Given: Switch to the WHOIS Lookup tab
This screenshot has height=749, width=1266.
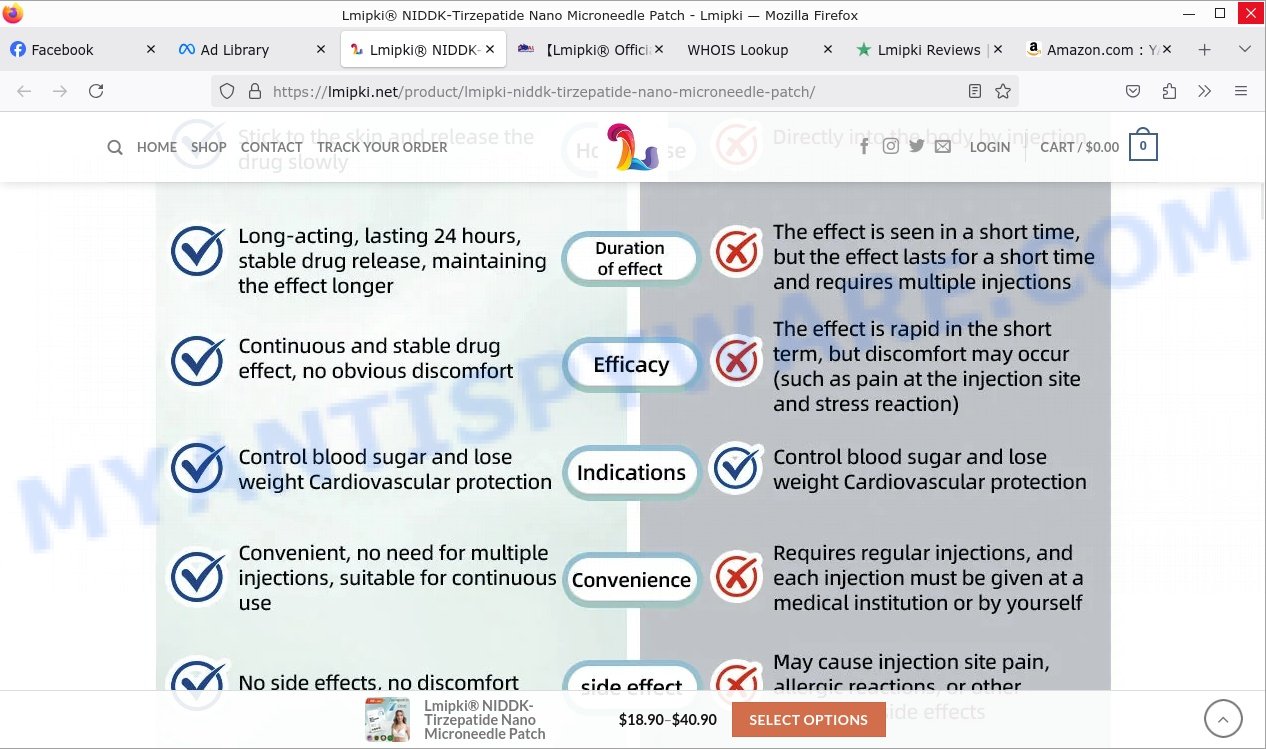Looking at the screenshot, I should (760, 49).
